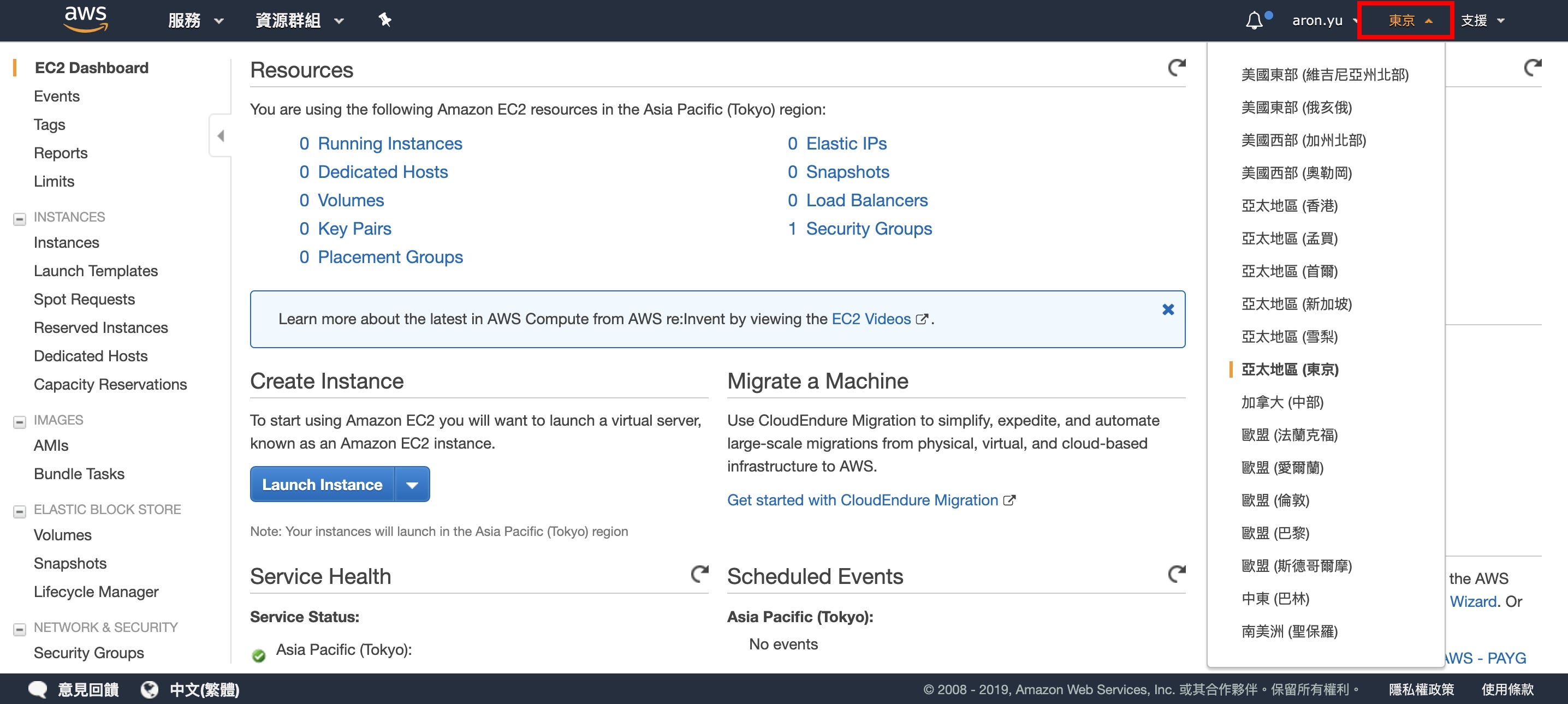
Task: Open AMIs in the sidebar
Action: (51, 445)
